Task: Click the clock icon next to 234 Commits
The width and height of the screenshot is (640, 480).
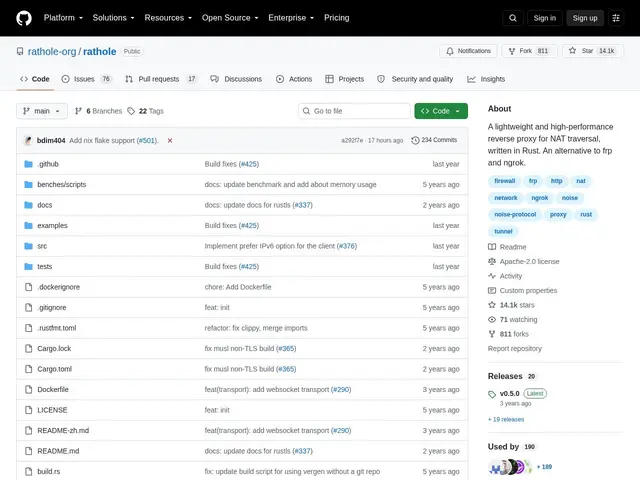Action: pyautogui.click(x=415, y=140)
